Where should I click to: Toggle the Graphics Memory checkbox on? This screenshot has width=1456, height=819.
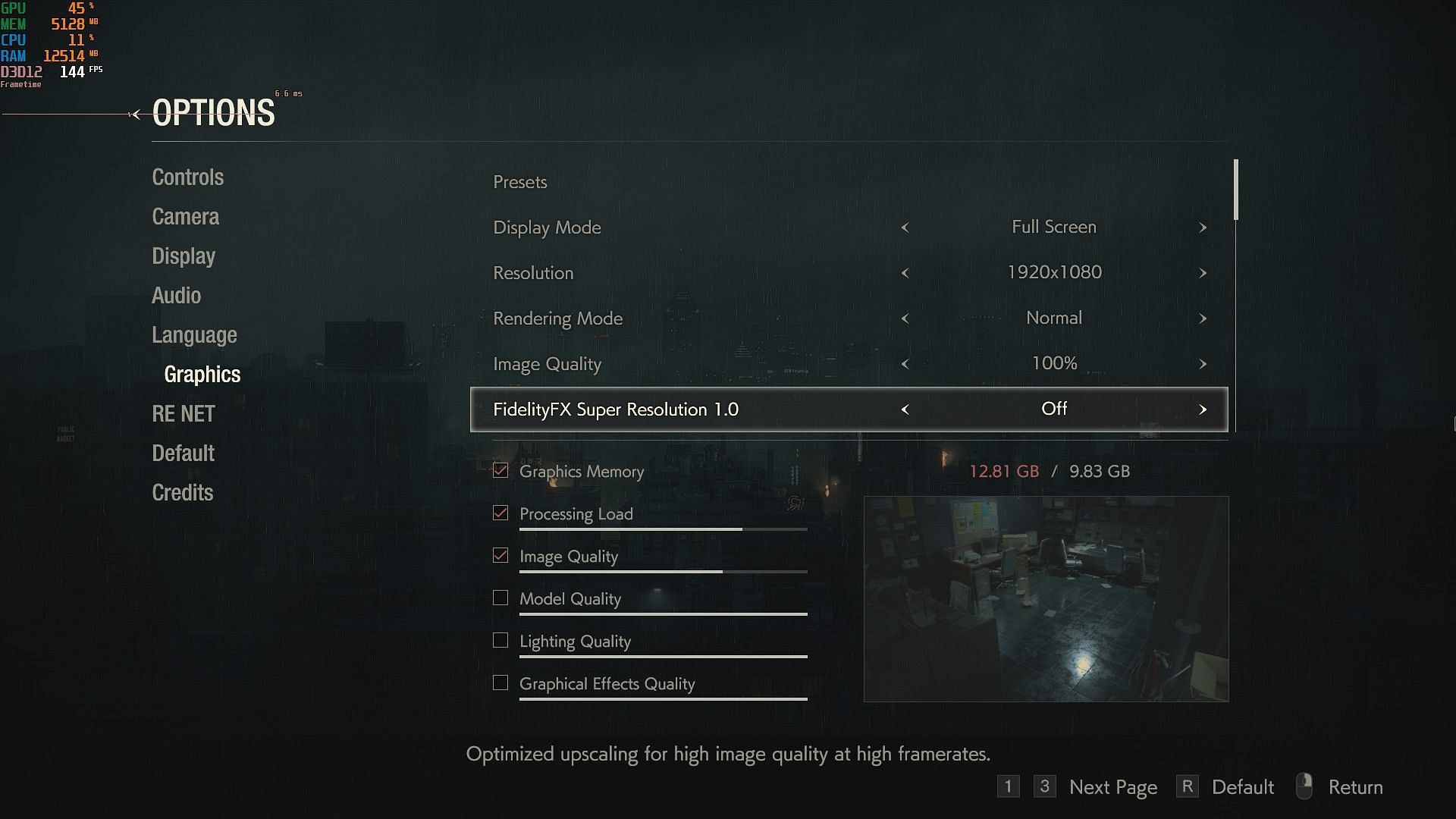500,470
